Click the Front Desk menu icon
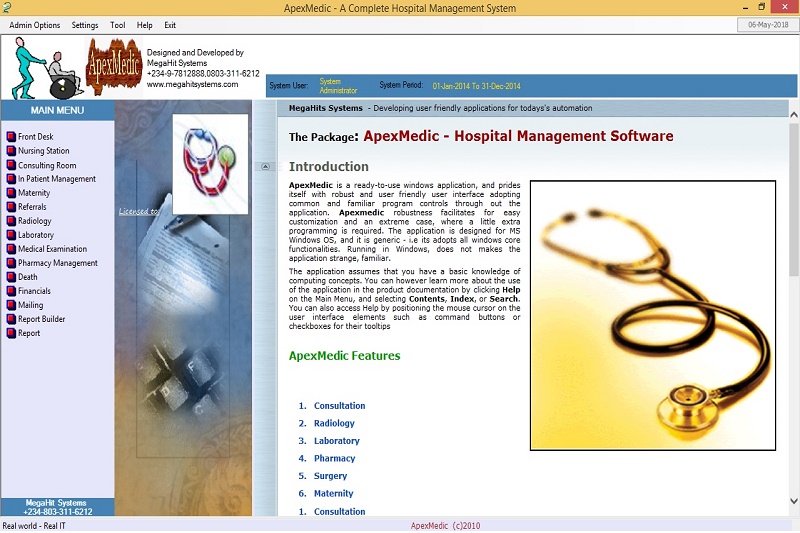Screen dimensions: 800x533 [11, 137]
